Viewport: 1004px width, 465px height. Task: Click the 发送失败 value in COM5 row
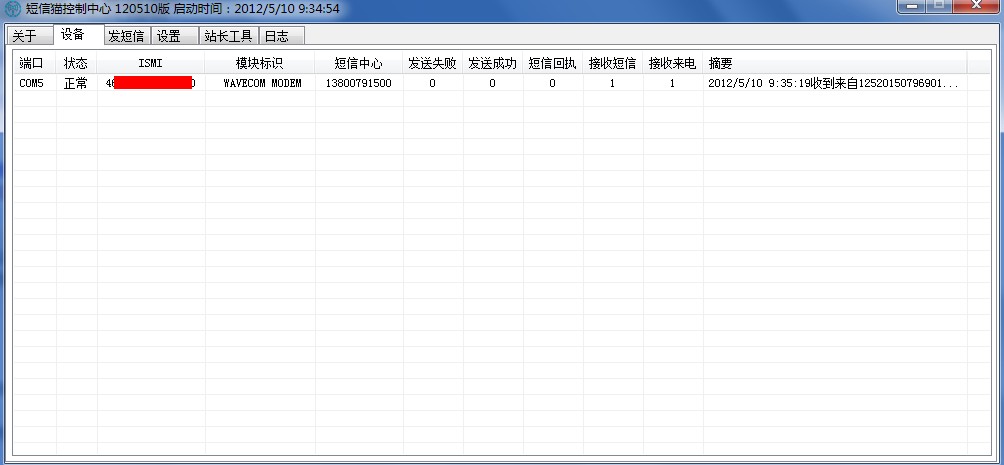pyautogui.click(x=433, y=83)
